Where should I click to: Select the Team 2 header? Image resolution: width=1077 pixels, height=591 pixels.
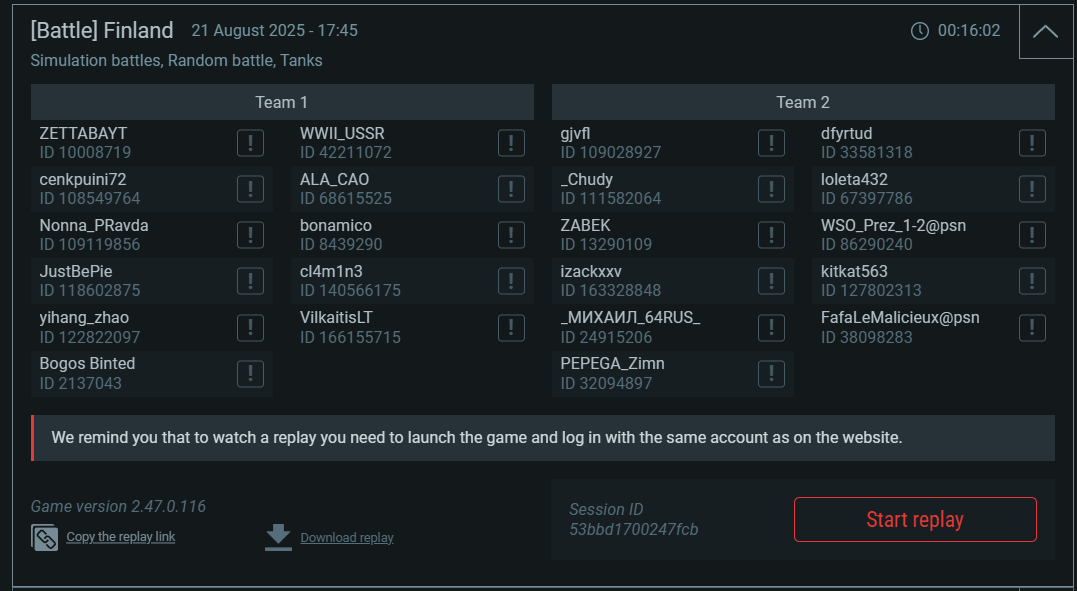pos(803,102)
